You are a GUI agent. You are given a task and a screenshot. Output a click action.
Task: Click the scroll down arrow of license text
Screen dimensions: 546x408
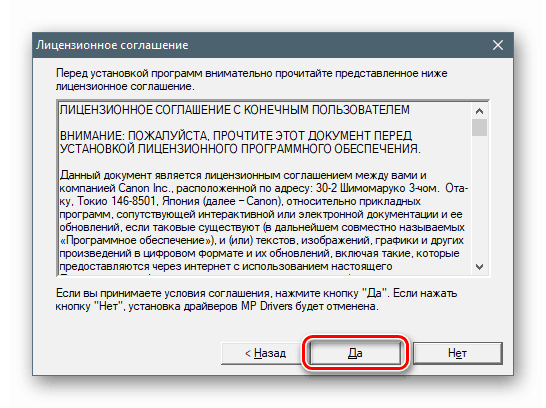(479, 267)
